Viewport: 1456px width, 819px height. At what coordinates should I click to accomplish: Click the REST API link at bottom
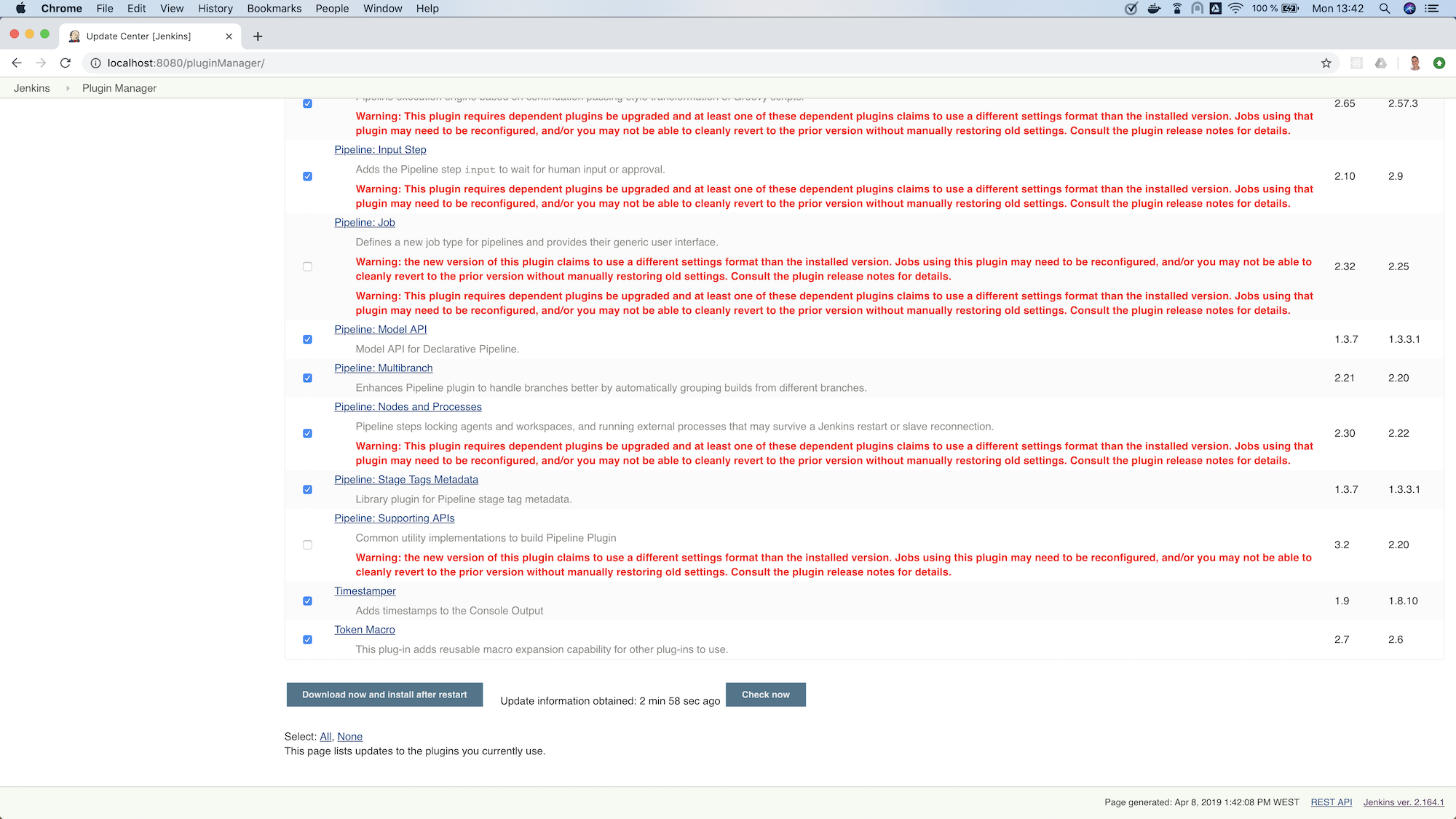tap(1330, 801)
